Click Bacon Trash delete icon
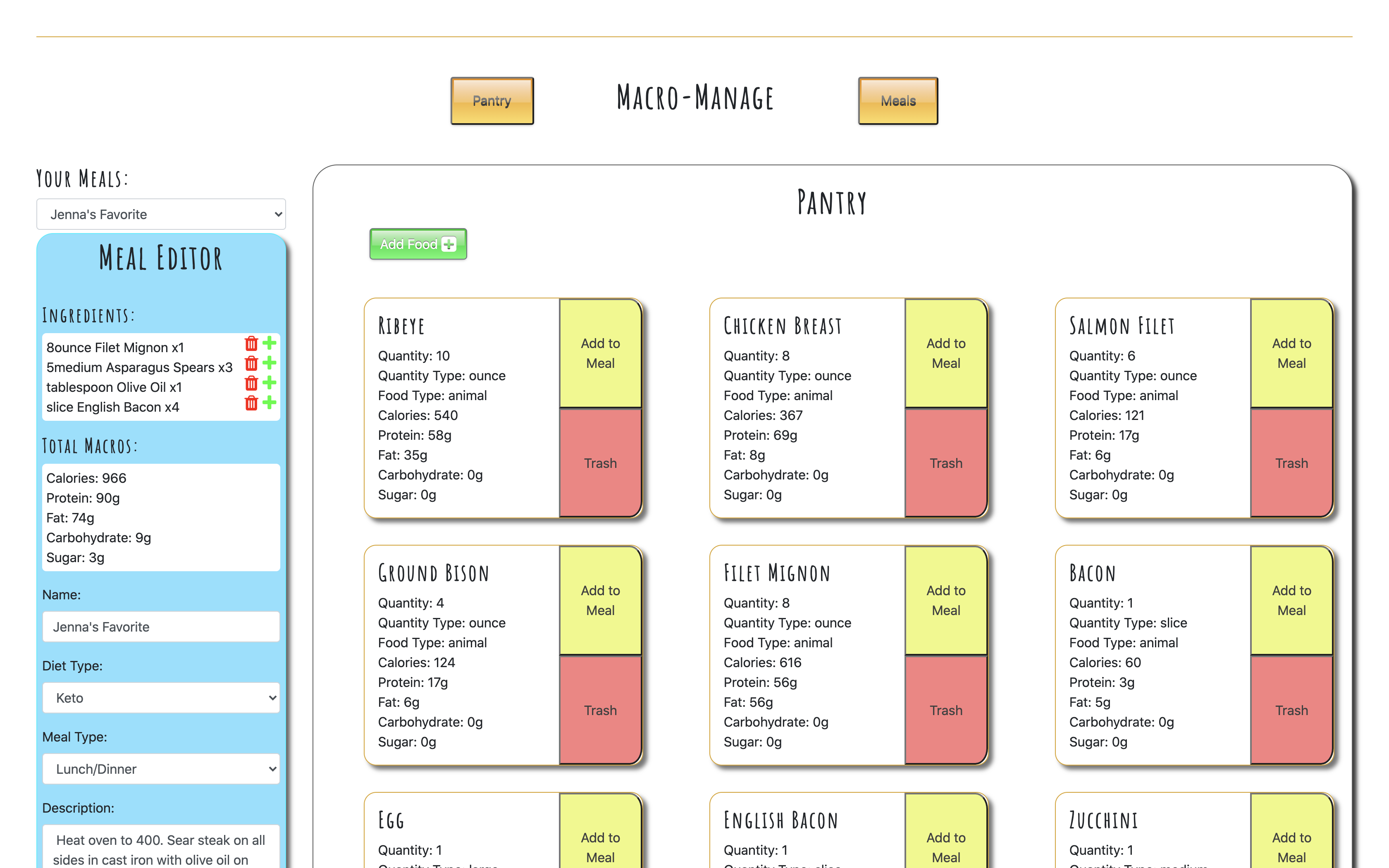Viewport: 1389px width, 868px height. [1291, 710]
